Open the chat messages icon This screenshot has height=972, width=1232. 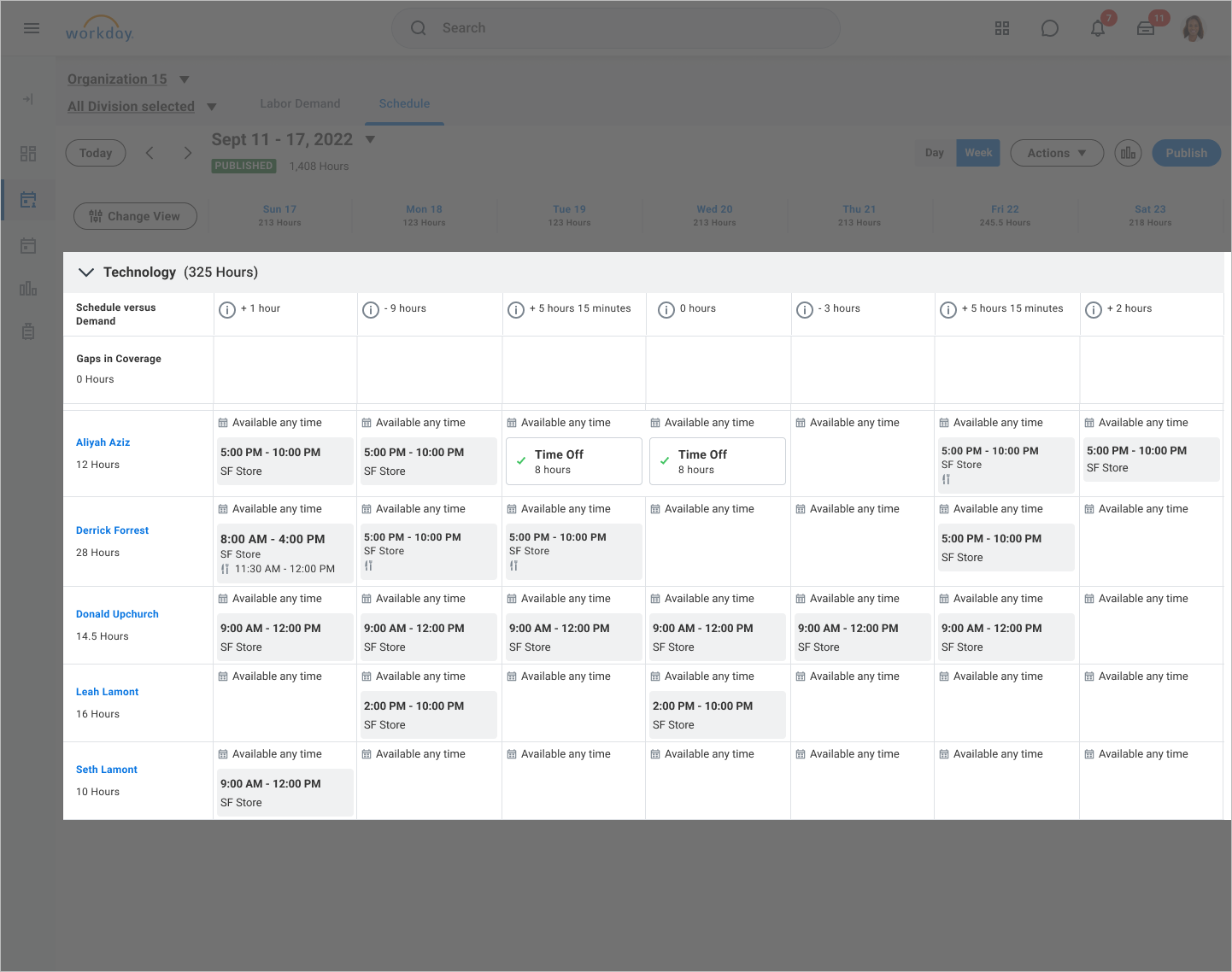[x=1050, y=28]
